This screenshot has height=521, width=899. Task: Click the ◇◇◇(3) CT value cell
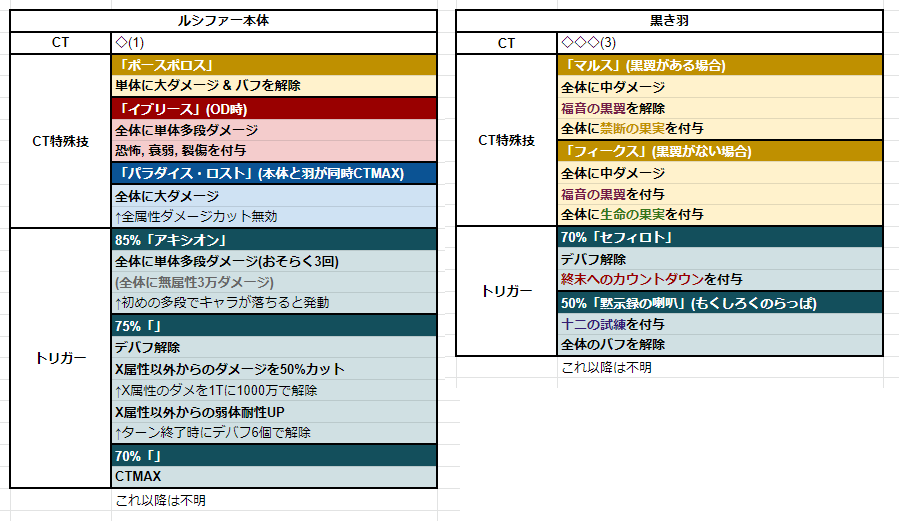720,43
